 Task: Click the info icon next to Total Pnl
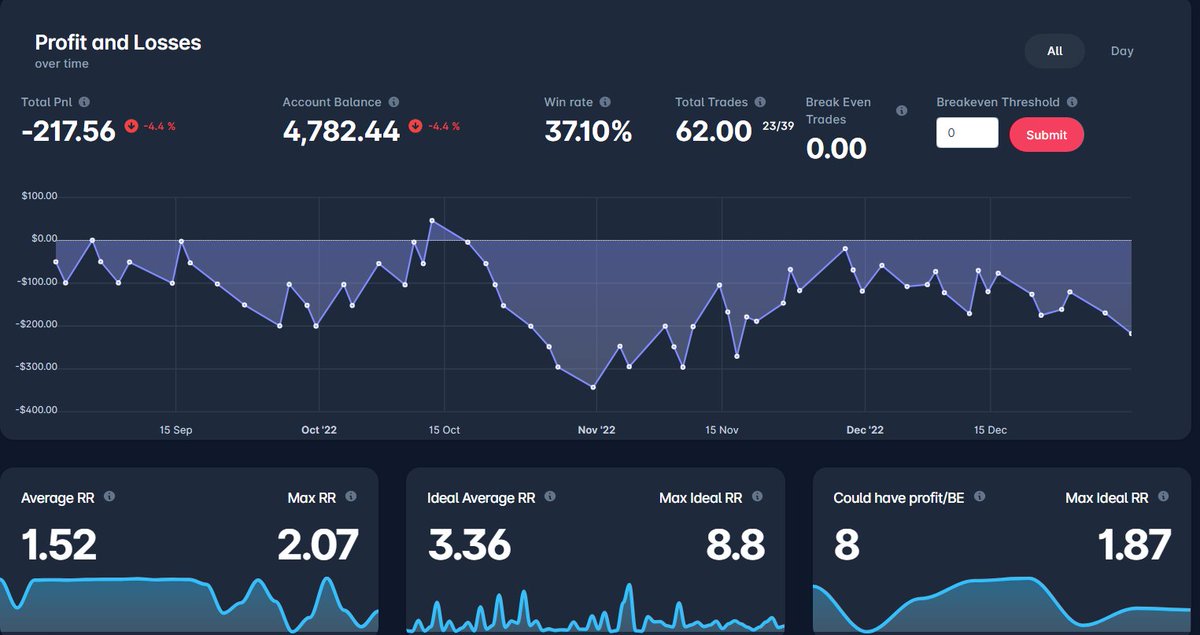[84, 102]
